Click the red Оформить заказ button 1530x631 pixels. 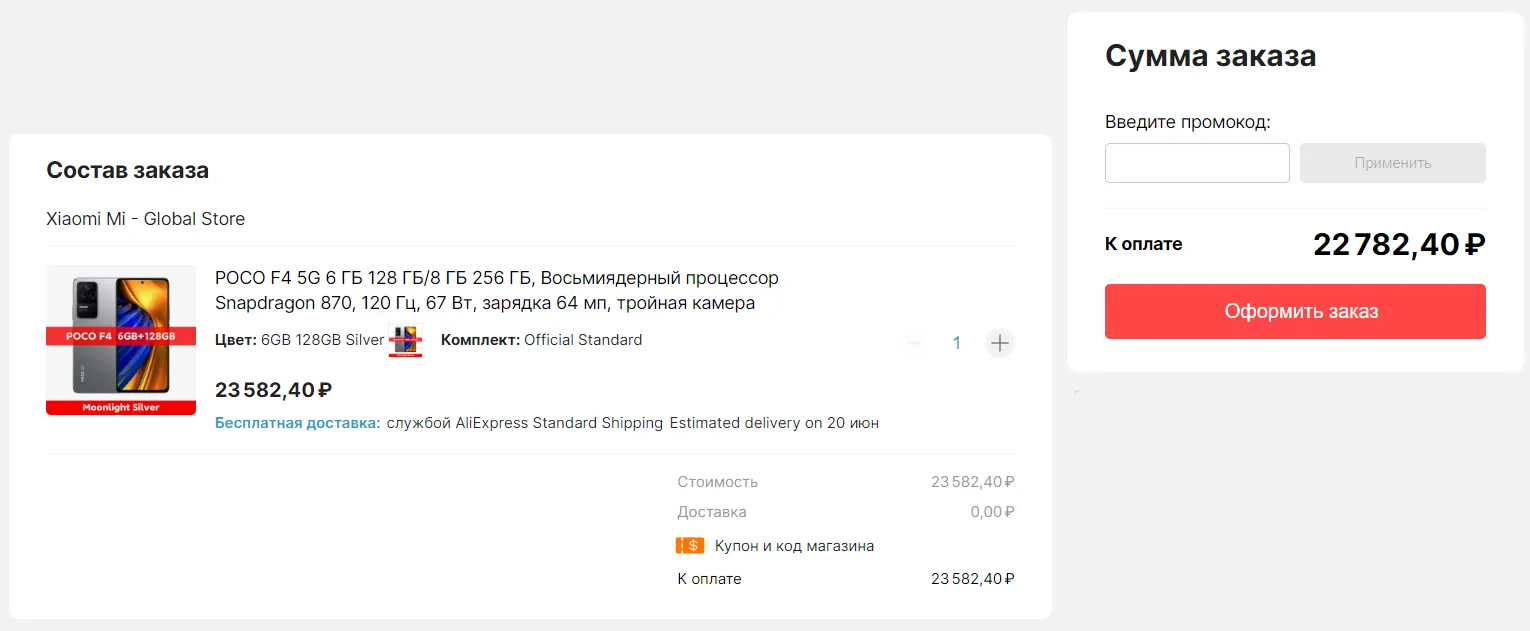click(x=1294, y=311)
